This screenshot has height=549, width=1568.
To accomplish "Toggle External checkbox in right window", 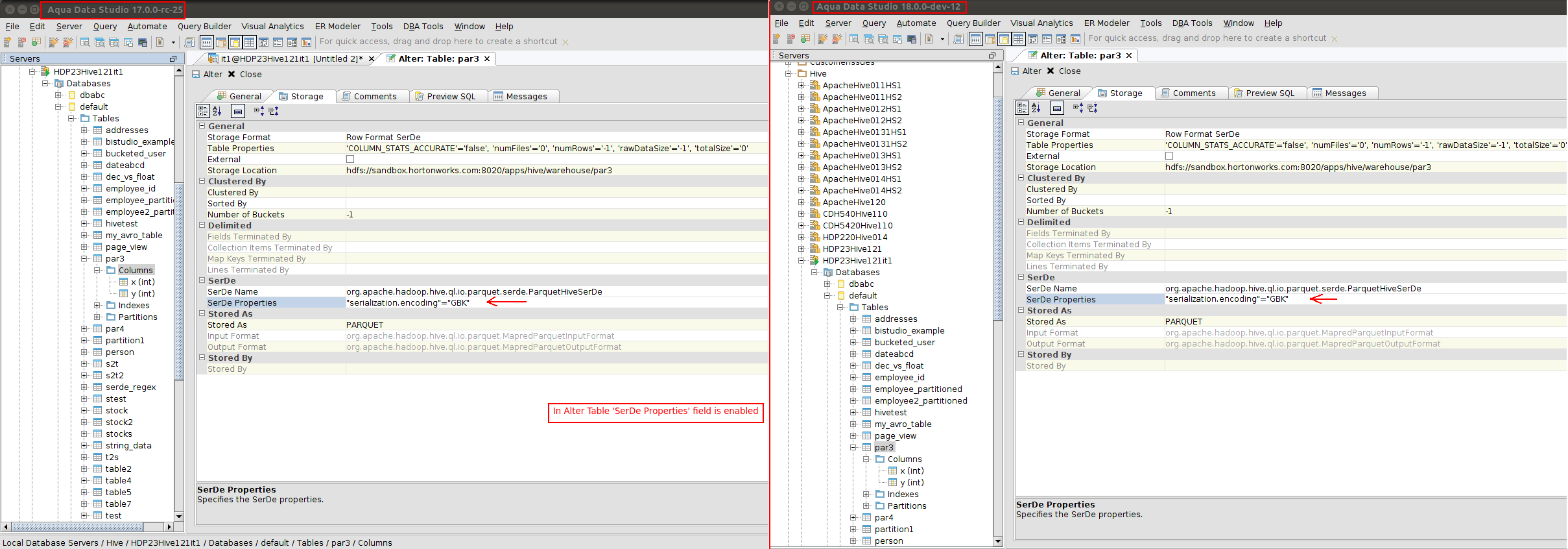I will (1169, 156).
